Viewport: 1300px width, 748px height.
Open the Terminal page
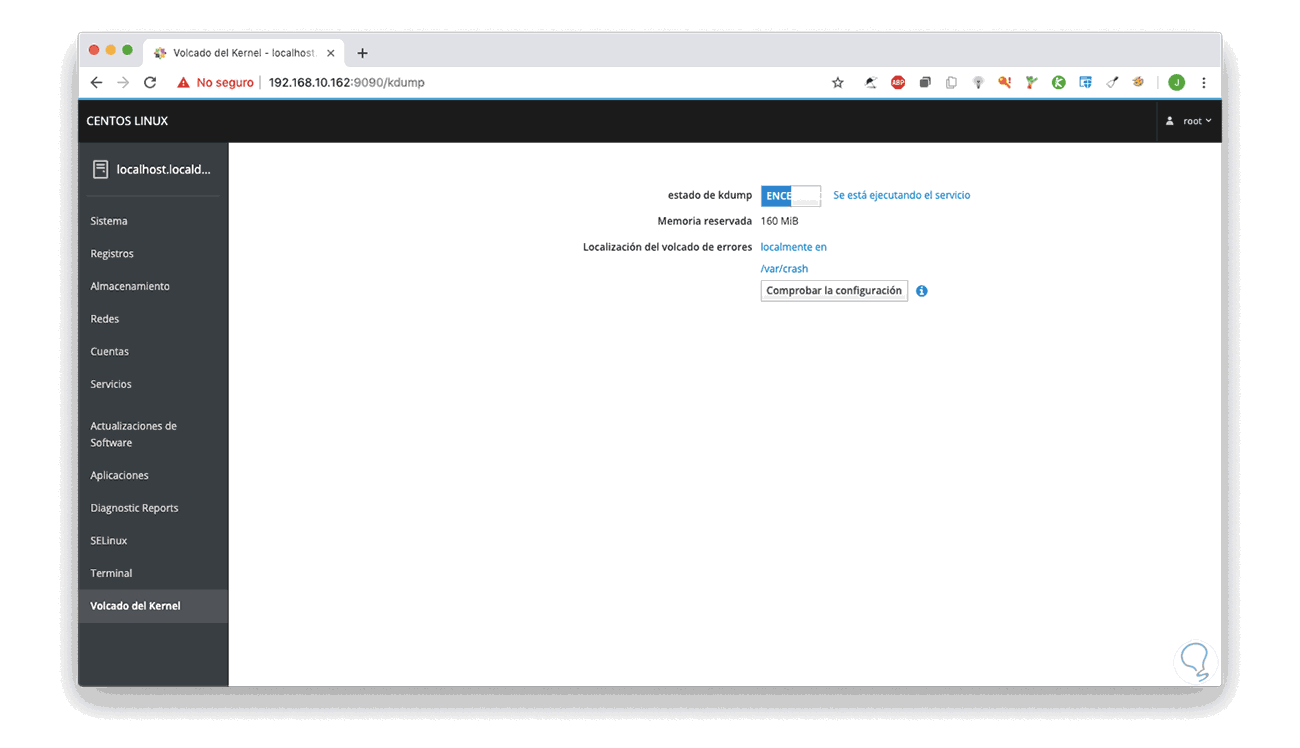[x=153, y=574]
